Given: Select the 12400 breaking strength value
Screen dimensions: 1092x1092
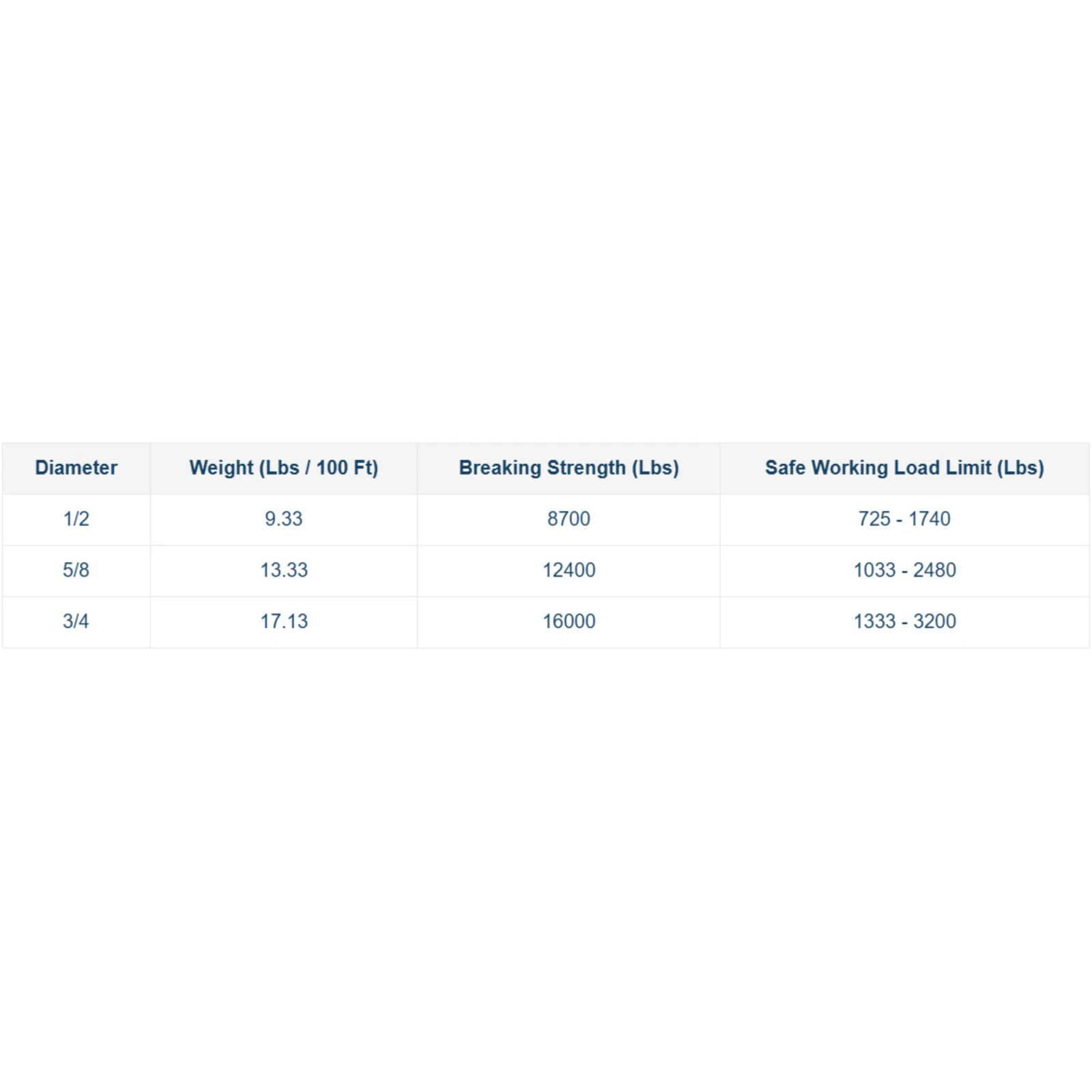Looking at the screenshot, I should click(569, 570).
